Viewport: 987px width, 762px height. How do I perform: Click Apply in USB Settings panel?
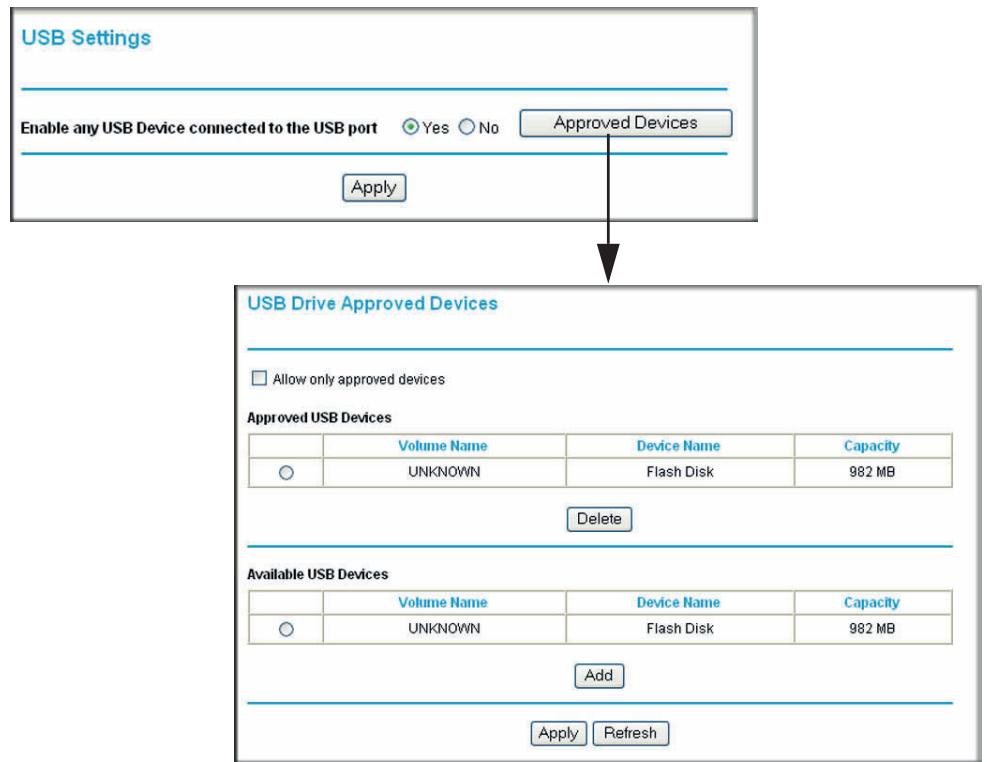tap(374, 188)
